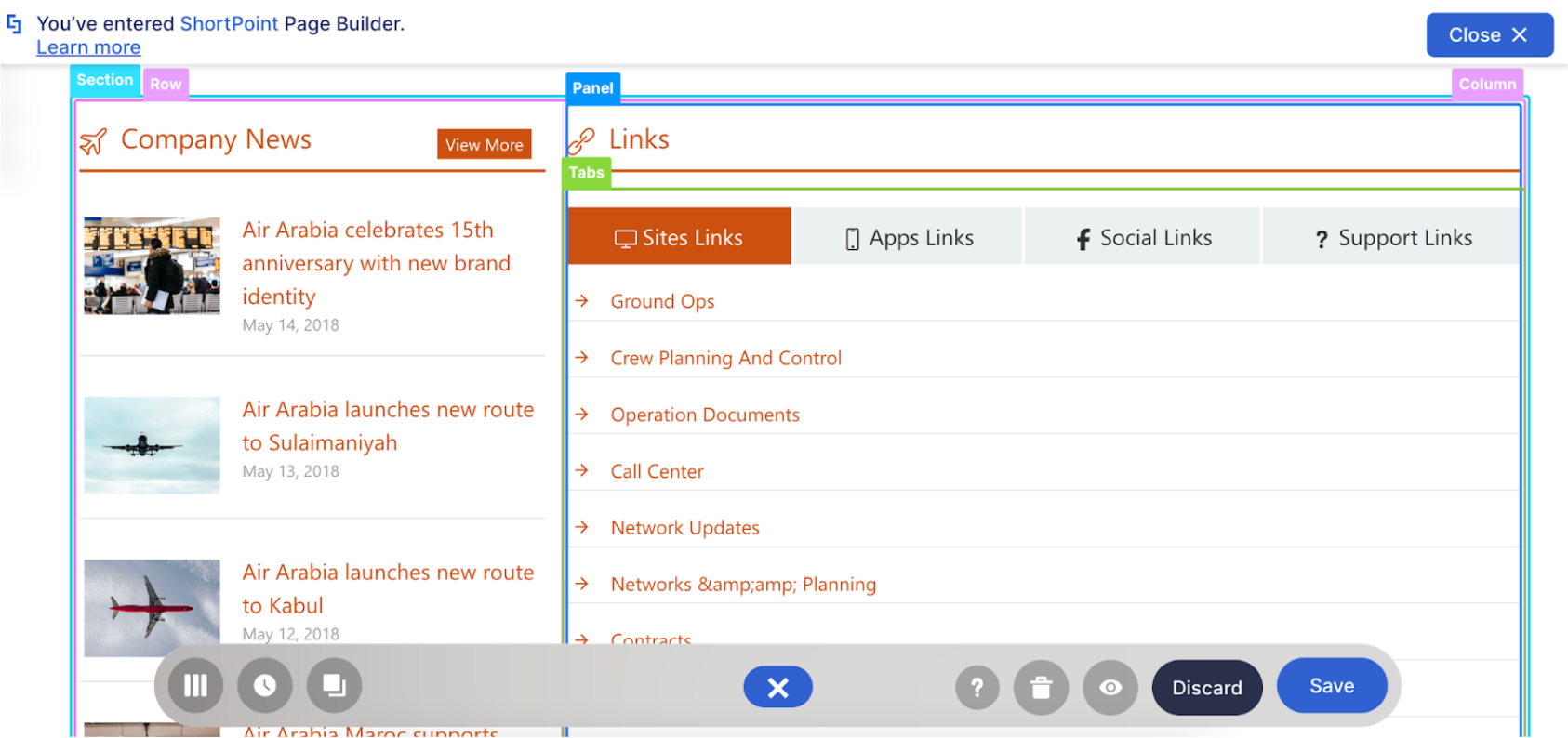Select the Column label tag
The image size is (1568, 738).
coord(1487,84)
